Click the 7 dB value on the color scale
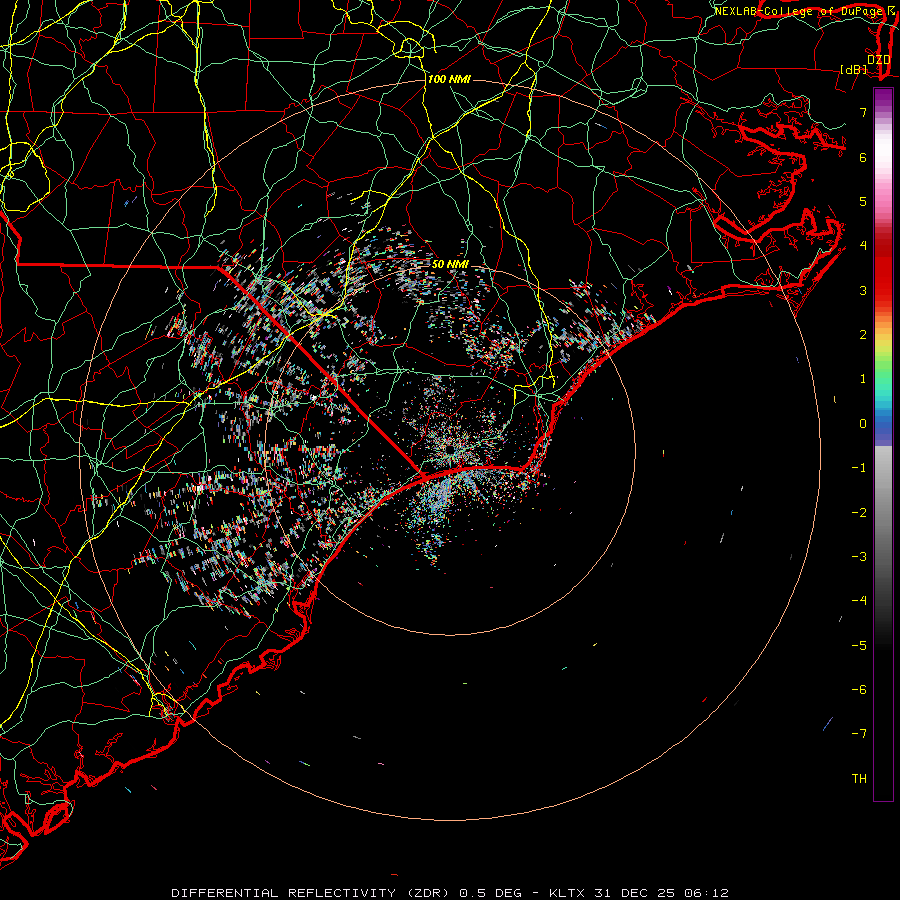 [863, 112]
